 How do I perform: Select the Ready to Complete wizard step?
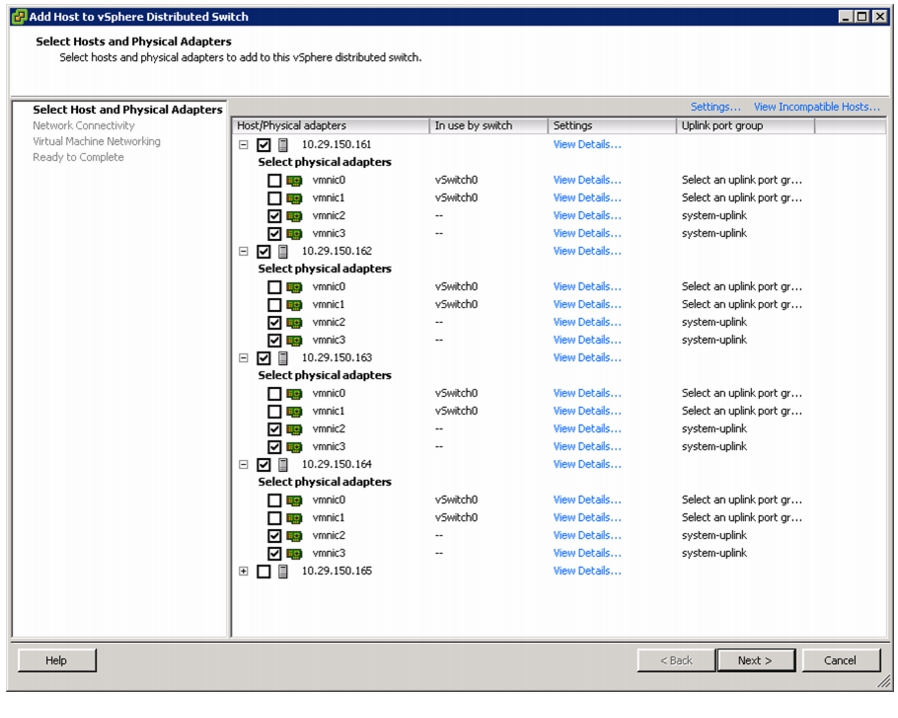[78, 157]
